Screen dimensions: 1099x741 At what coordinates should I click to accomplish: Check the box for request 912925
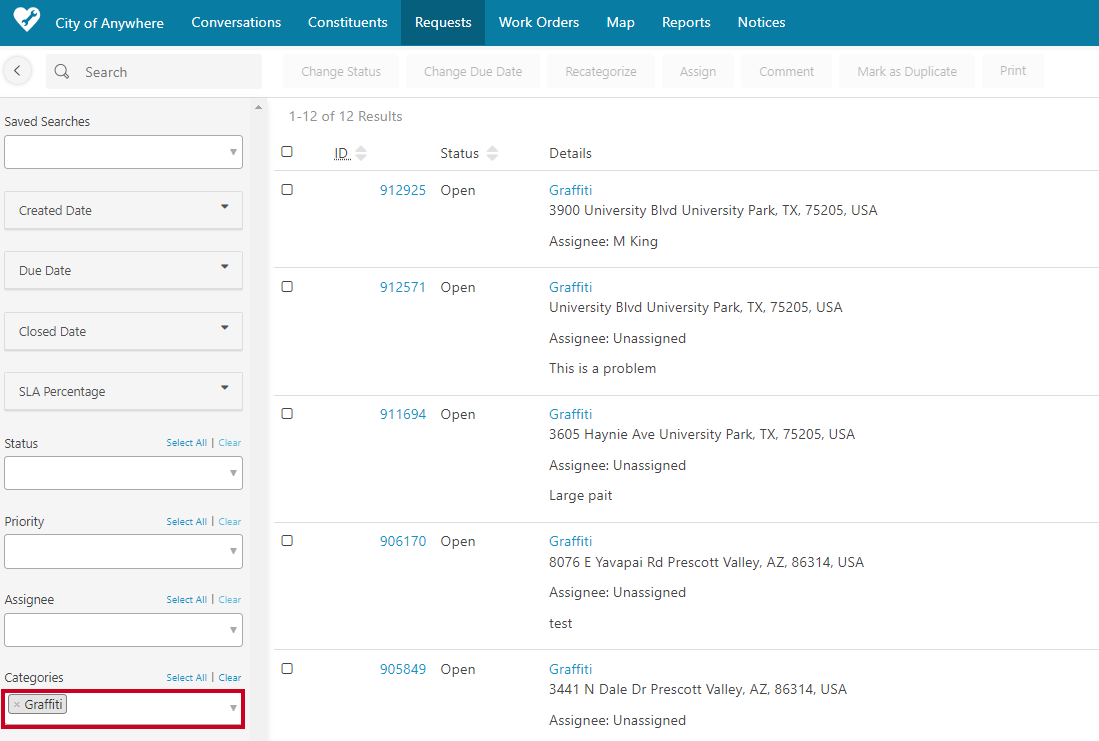coord(287,189)
